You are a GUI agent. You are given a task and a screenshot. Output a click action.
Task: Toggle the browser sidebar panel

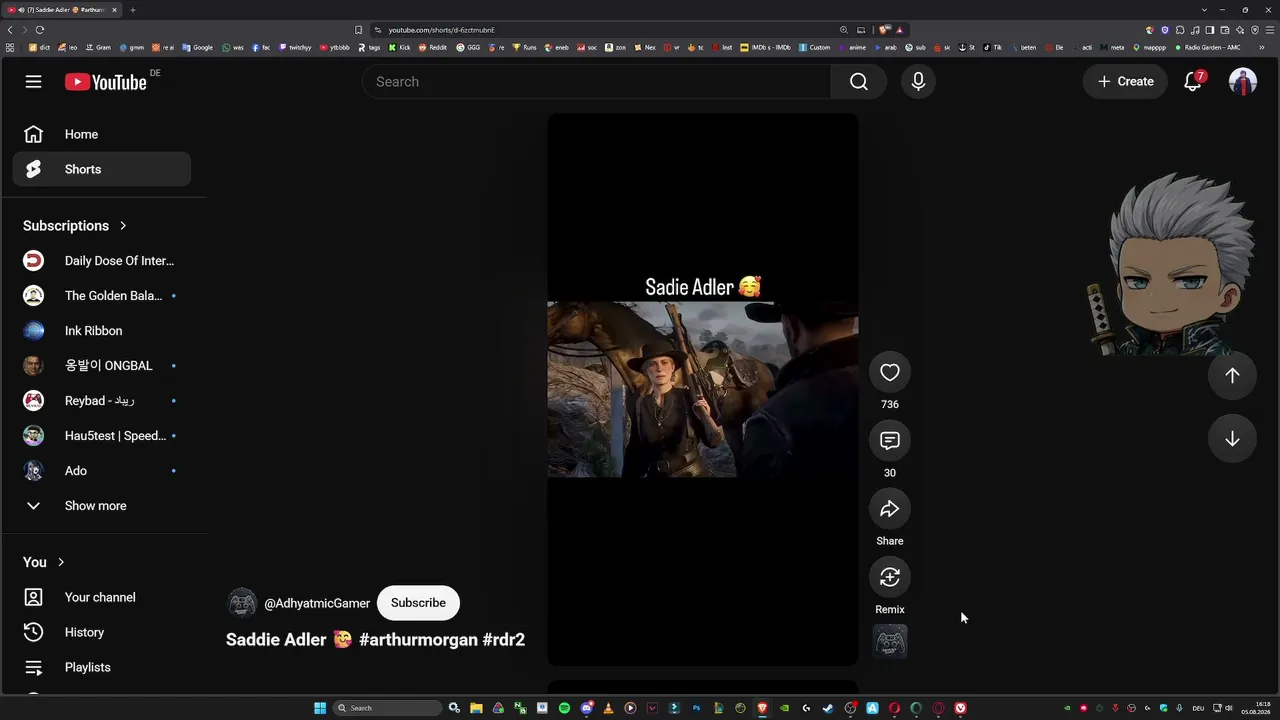[1210, 30]
